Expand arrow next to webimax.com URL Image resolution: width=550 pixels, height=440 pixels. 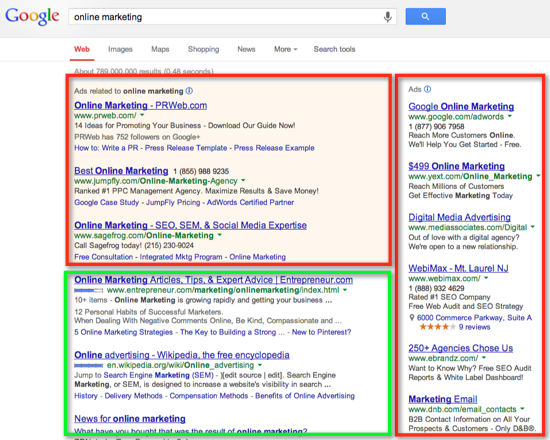486,278
